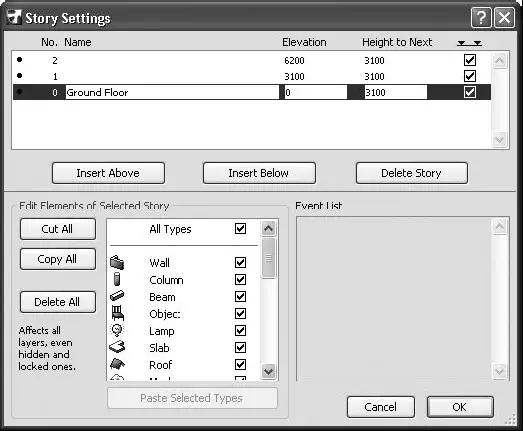Click the element types scrollbar thumb
This screenshot has height=431, width=523.
point(269,258)
